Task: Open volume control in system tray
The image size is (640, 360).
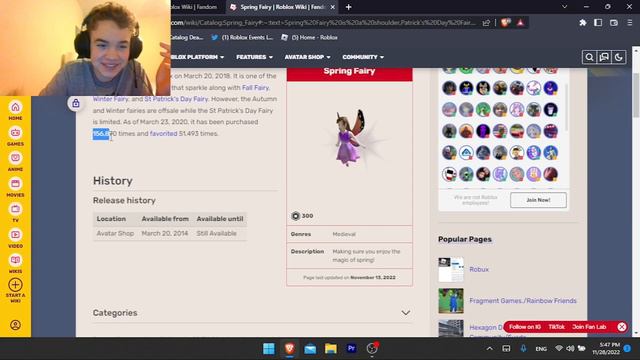Action: [x=570, y=349]
